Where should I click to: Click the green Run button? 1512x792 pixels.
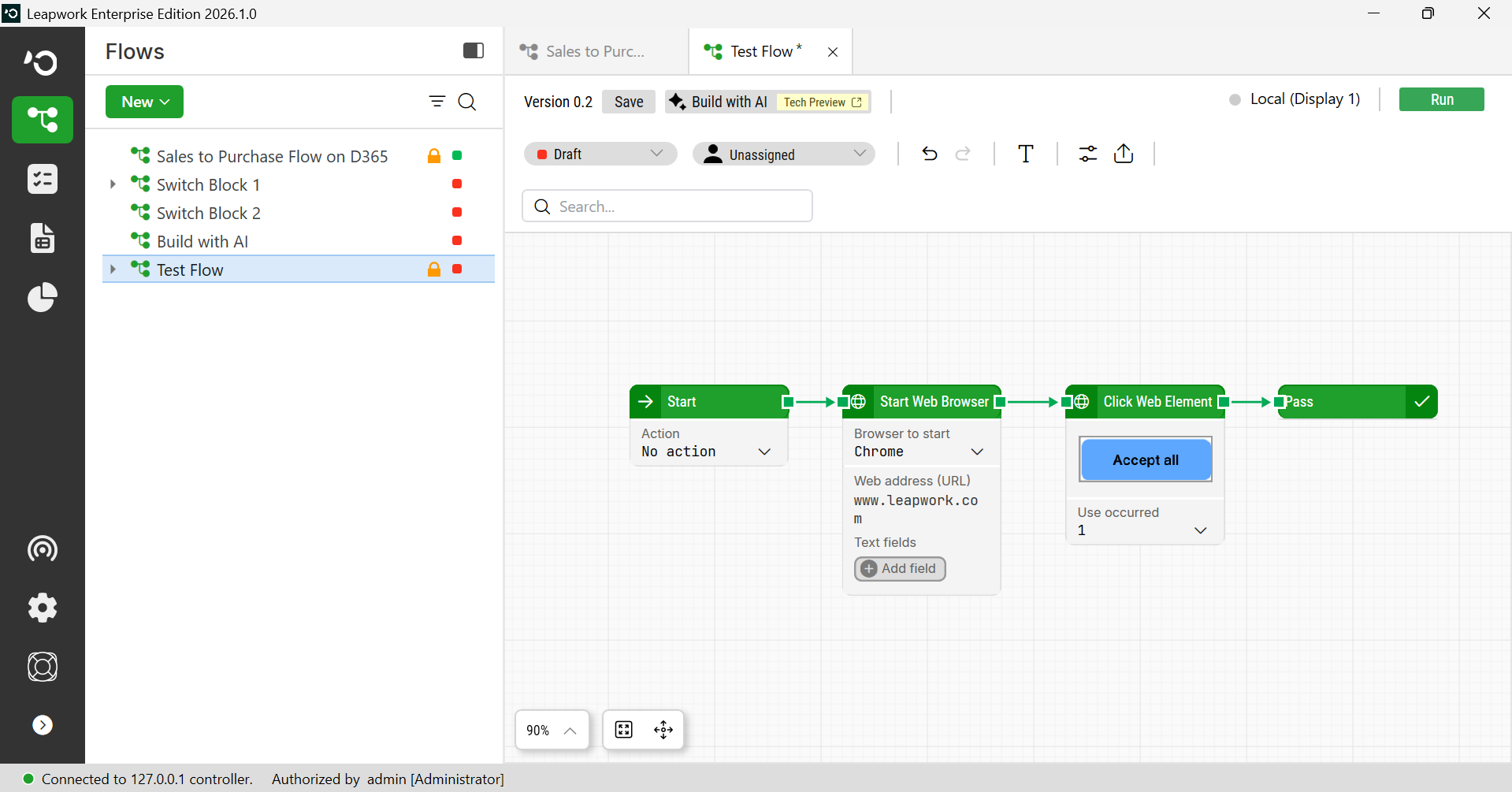point(1441,99)
